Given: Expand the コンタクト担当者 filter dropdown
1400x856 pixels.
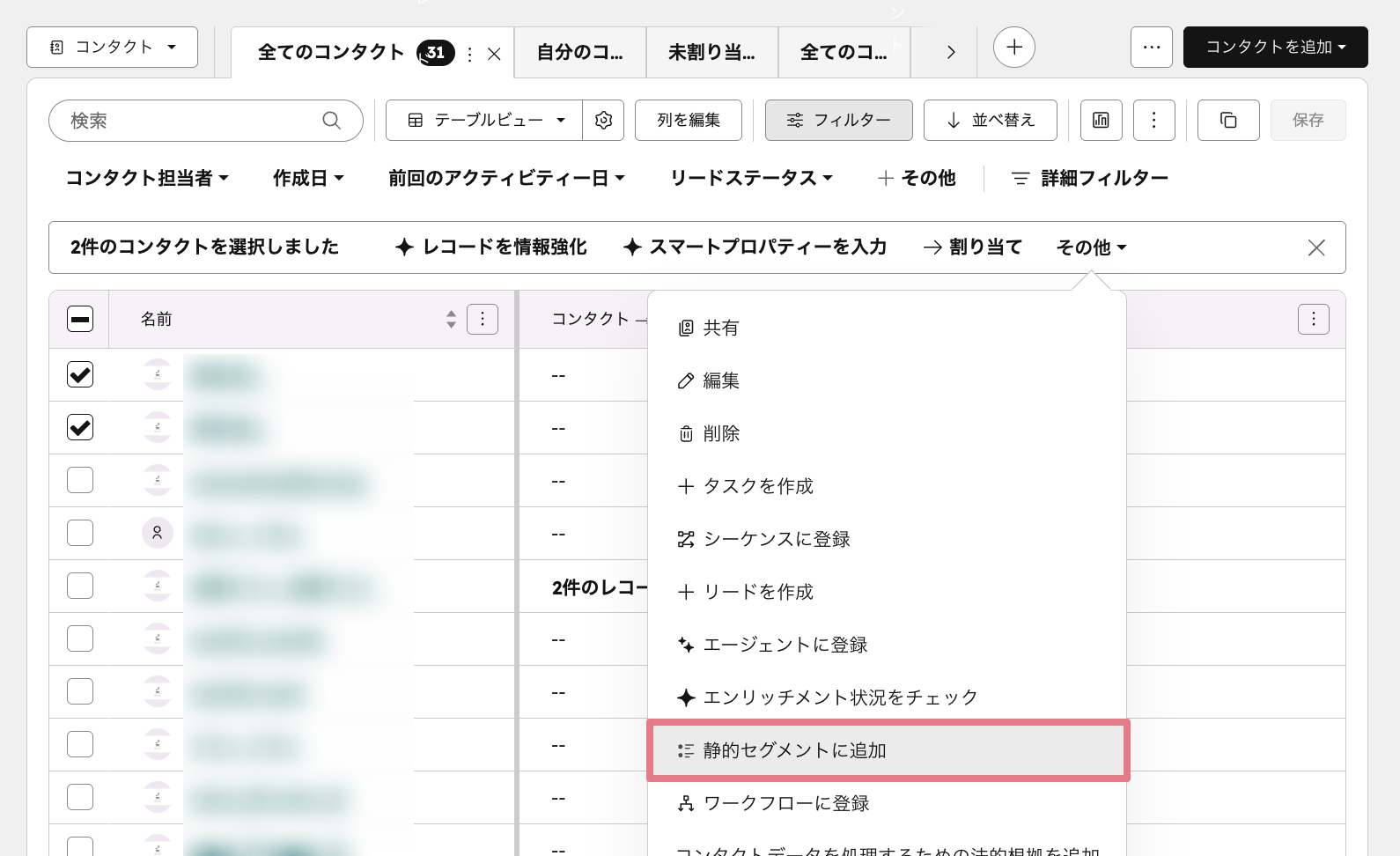Looking at the screenshot, I should click(x=147, y=179).
